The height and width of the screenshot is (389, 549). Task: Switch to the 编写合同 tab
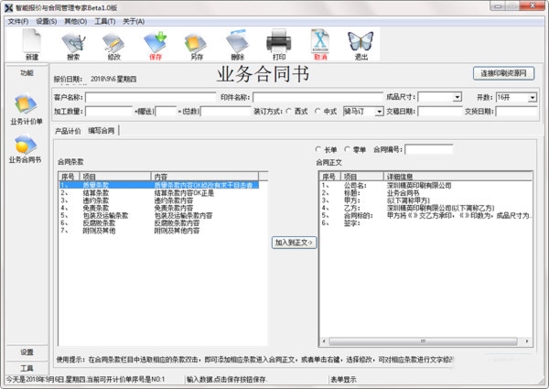tap(101, 131)
